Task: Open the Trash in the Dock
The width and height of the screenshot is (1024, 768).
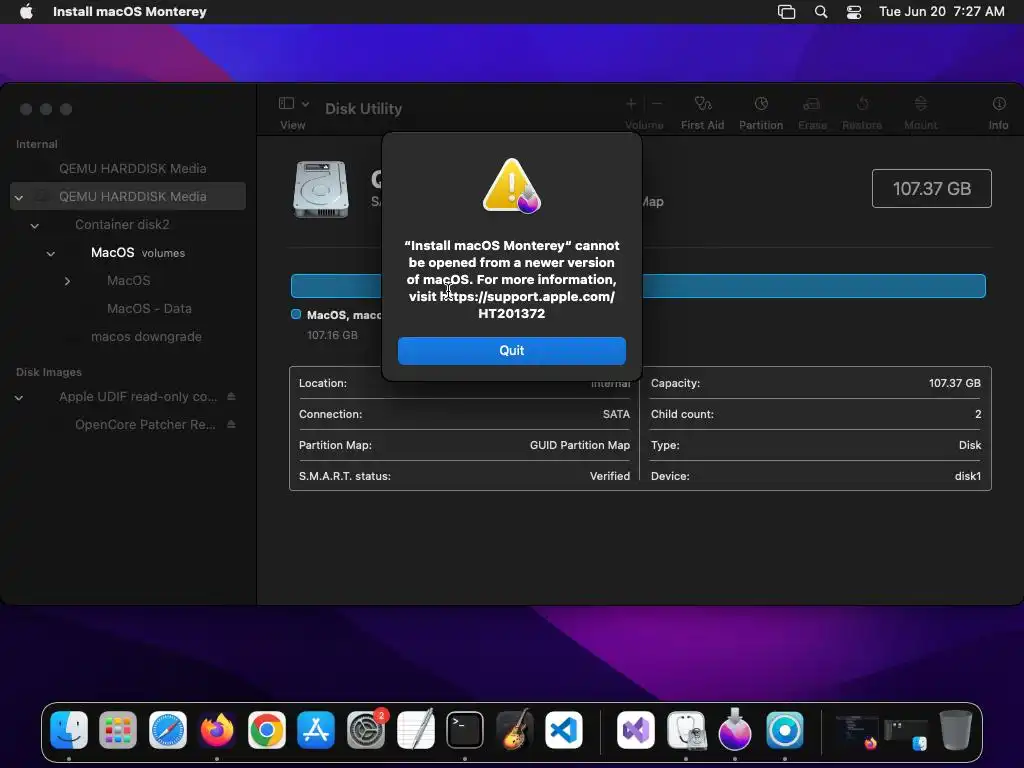Action: (x=955, y=729)
